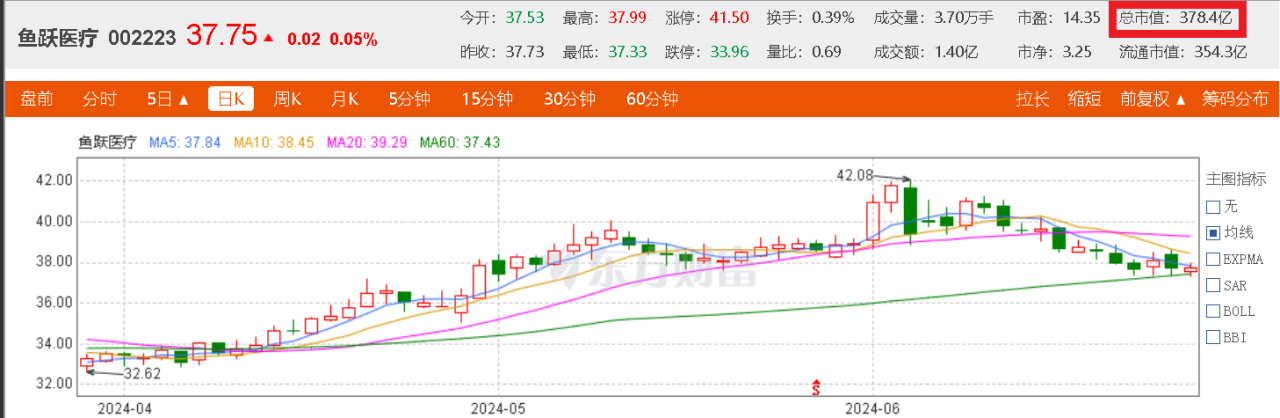
Task: Click the 涨停 41.50 value
Action: 730,18
